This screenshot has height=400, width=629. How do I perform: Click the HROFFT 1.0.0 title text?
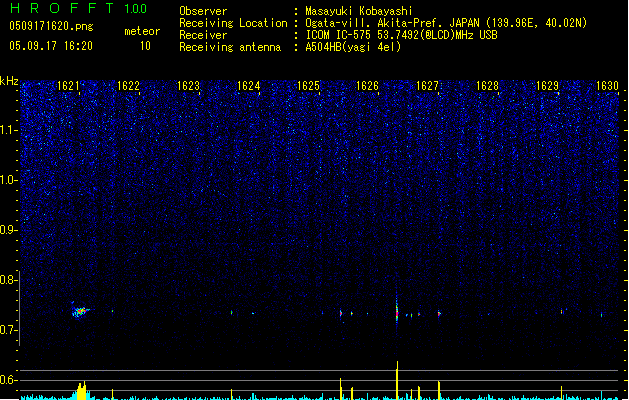point(79,8)
